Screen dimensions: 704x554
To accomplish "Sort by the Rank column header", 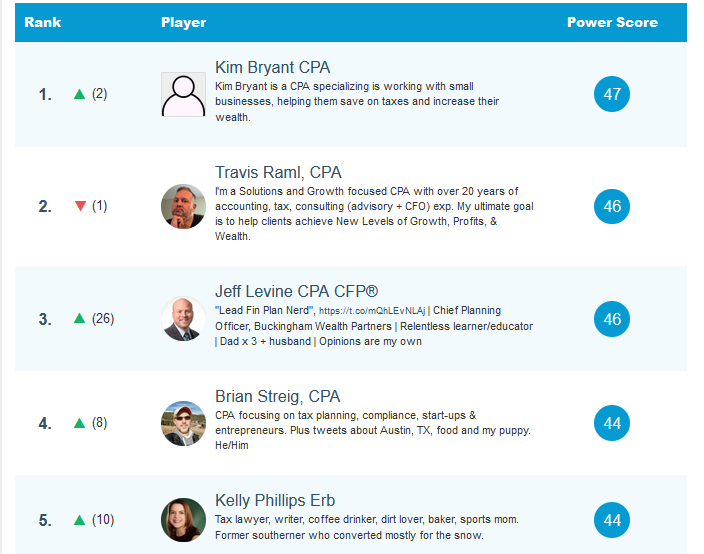I will tap(42, 22).
